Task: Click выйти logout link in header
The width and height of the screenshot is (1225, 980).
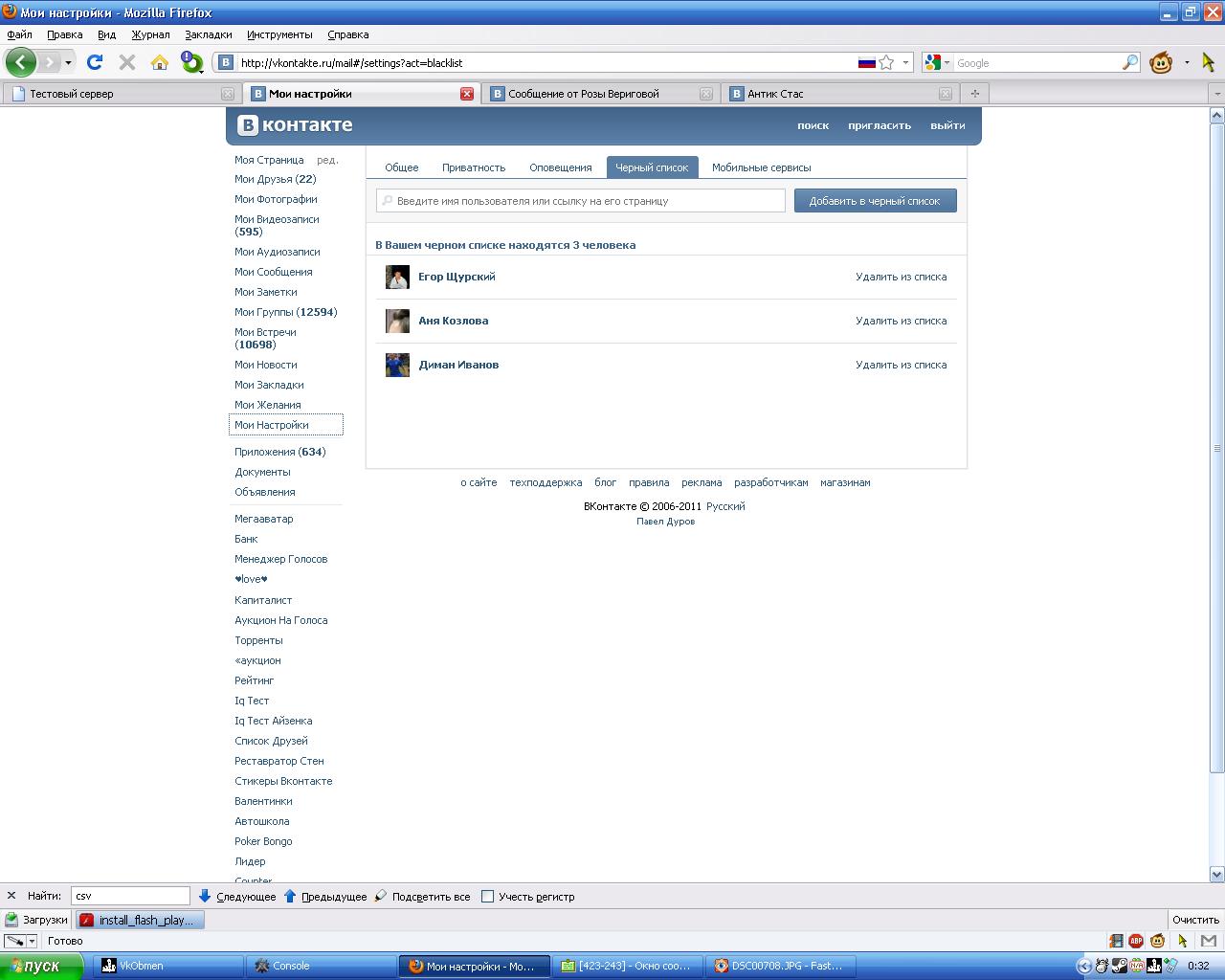Action: (947, 125)
